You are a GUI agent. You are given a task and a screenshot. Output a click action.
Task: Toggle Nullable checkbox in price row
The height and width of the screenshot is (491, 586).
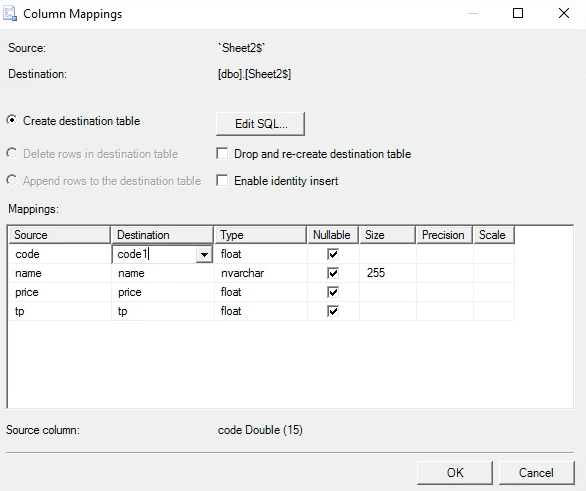(x=333, y=292)
